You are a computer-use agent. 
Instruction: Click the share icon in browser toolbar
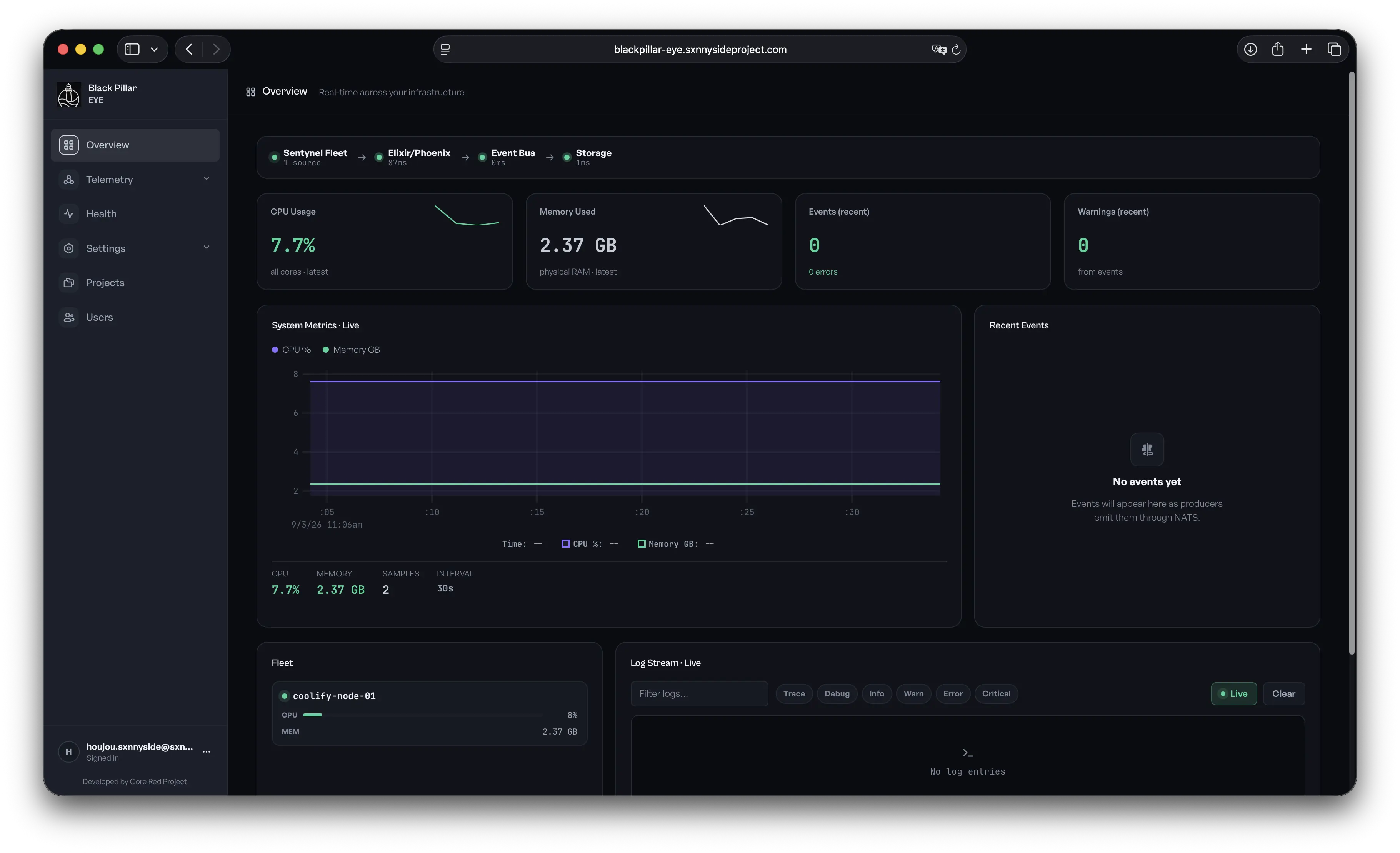[x=1278, y=50]
